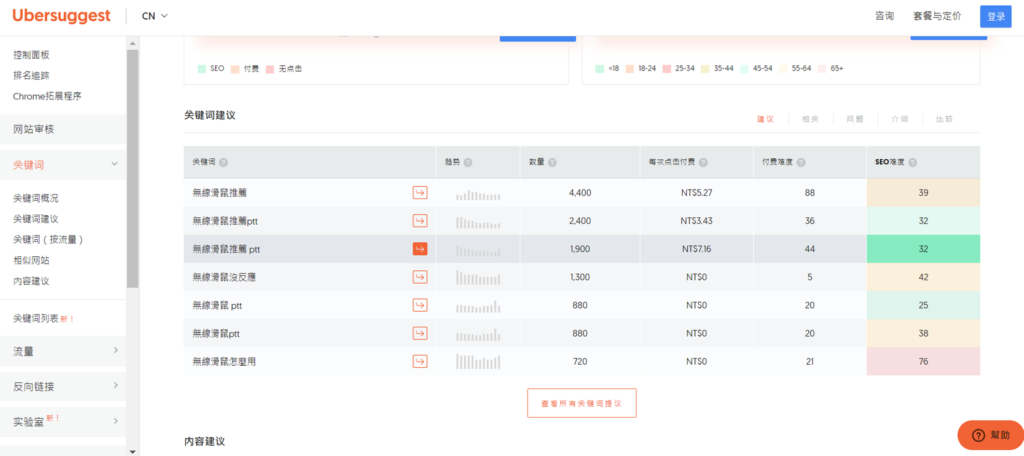The height and width of the screenshot is (456, 1024).
Task: Open arrow icon for 無線滑鼠沒反應
Action: [x=420, y=277]
